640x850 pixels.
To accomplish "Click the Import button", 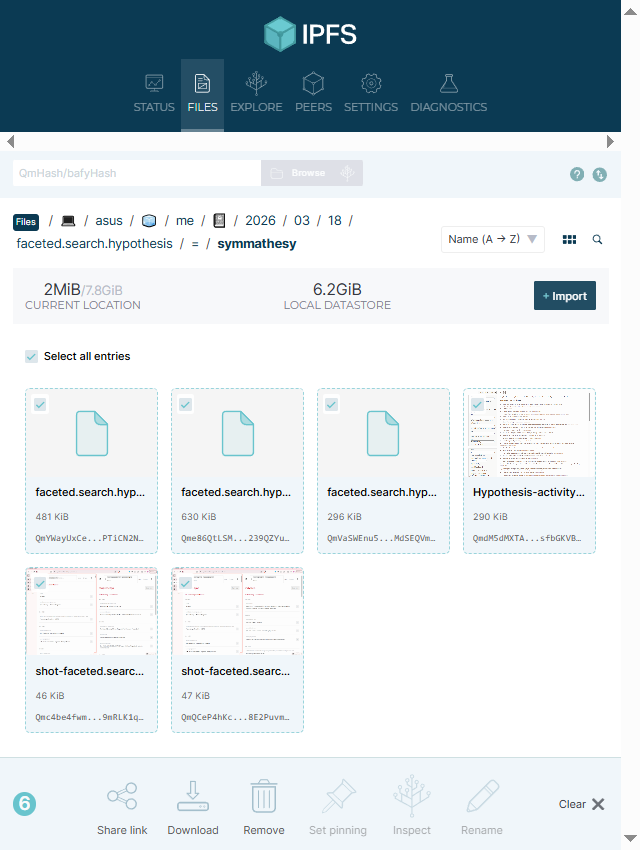I will pos(564,296).
